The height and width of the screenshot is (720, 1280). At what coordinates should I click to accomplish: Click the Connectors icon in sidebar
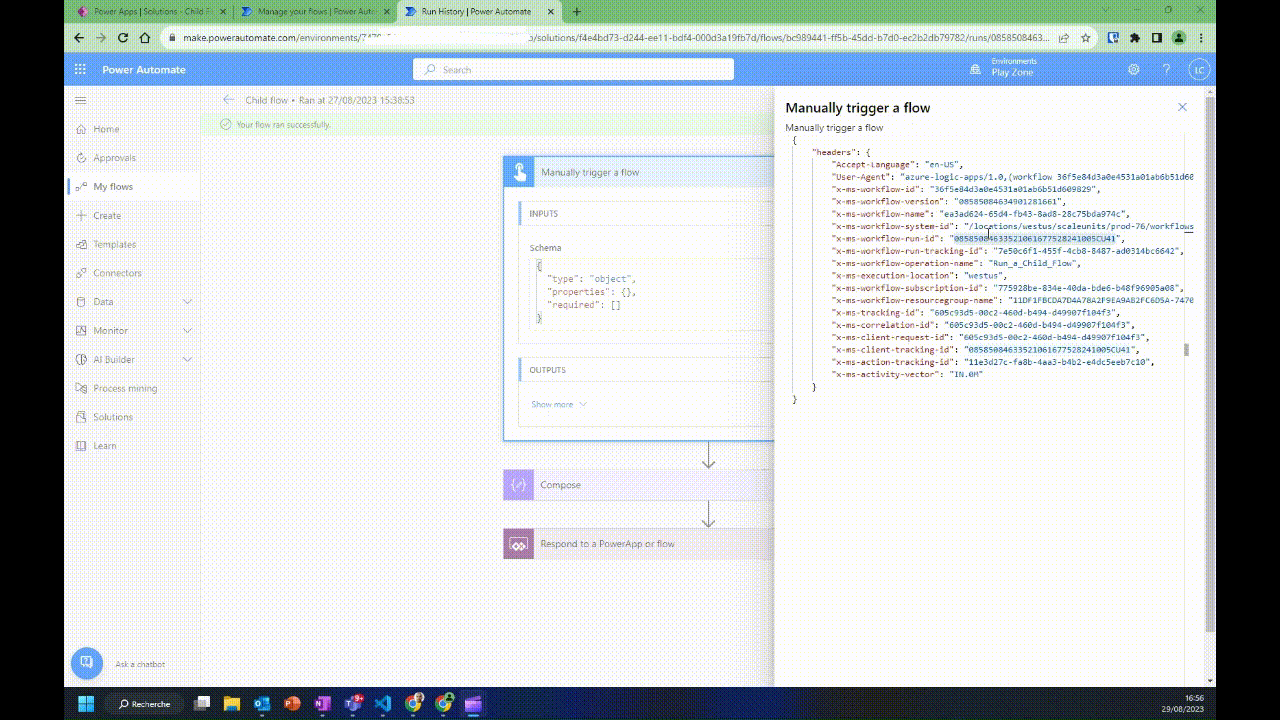[x=81, y=273]
